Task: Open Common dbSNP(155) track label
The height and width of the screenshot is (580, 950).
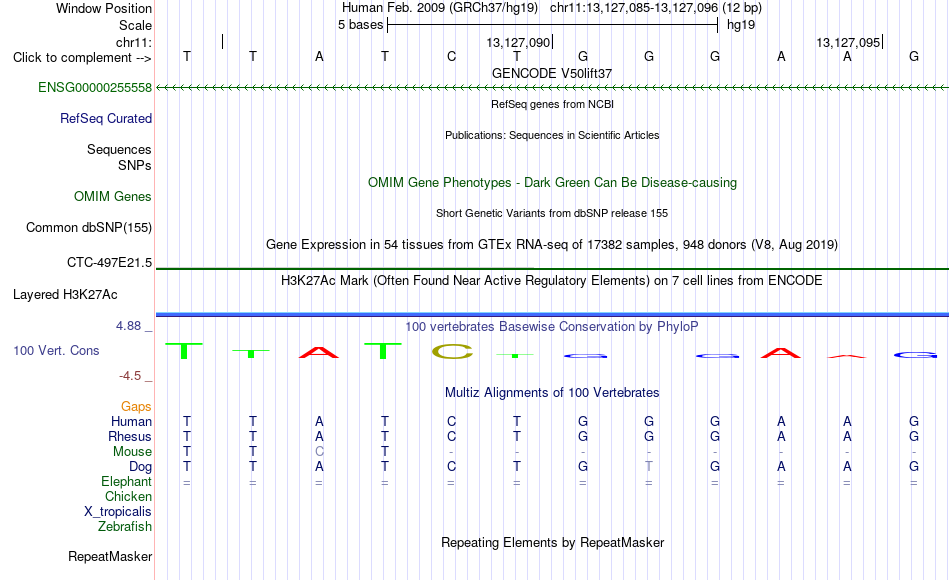Action: click(88, 228)
